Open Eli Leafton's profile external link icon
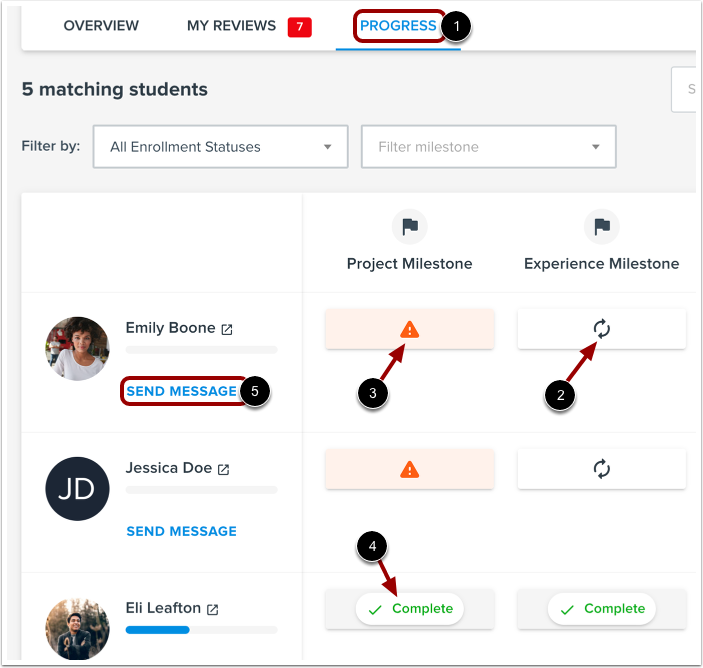 point(213,609)
